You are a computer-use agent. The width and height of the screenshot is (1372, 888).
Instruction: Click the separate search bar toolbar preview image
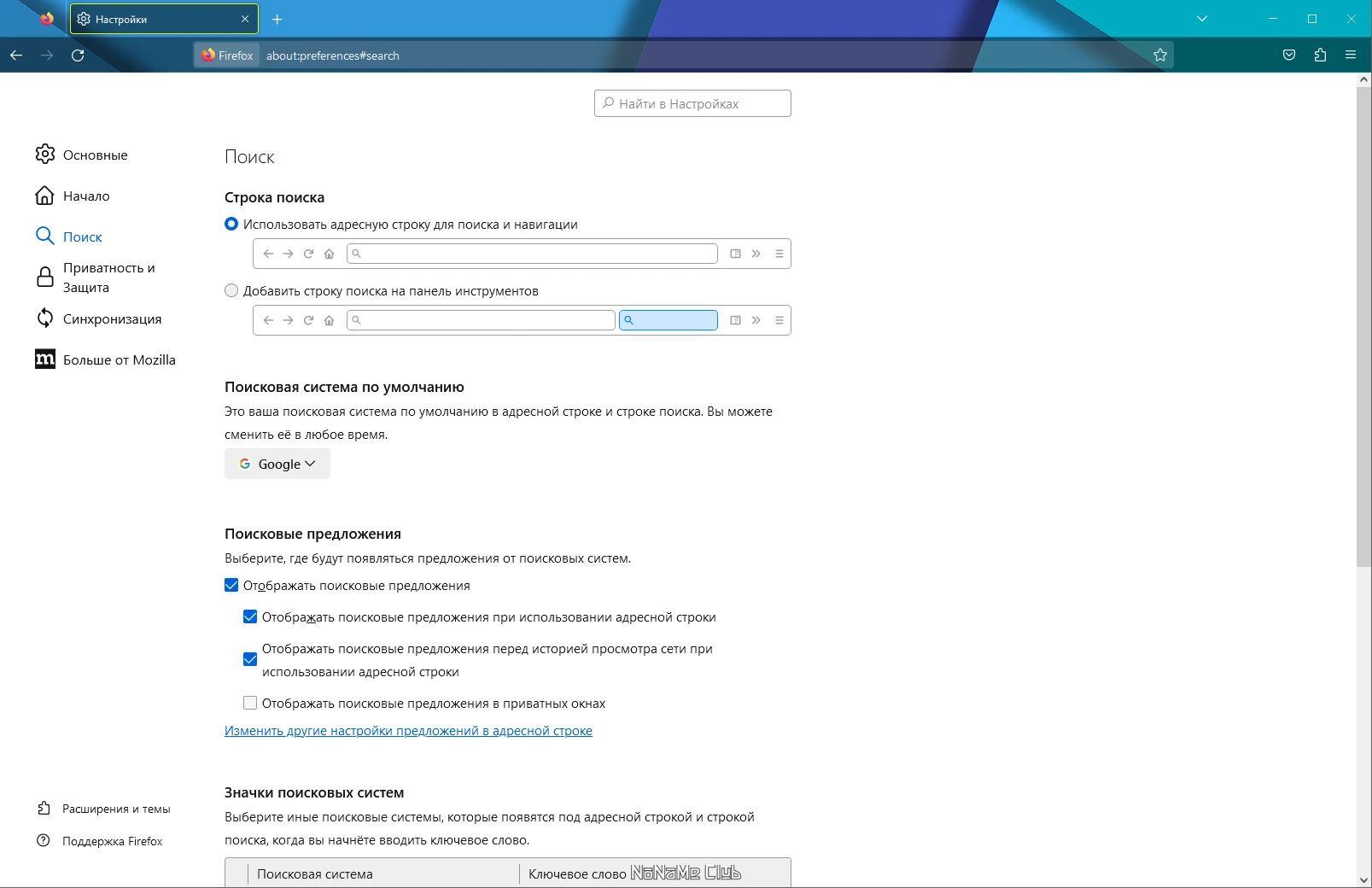click(x=522, y=320)
